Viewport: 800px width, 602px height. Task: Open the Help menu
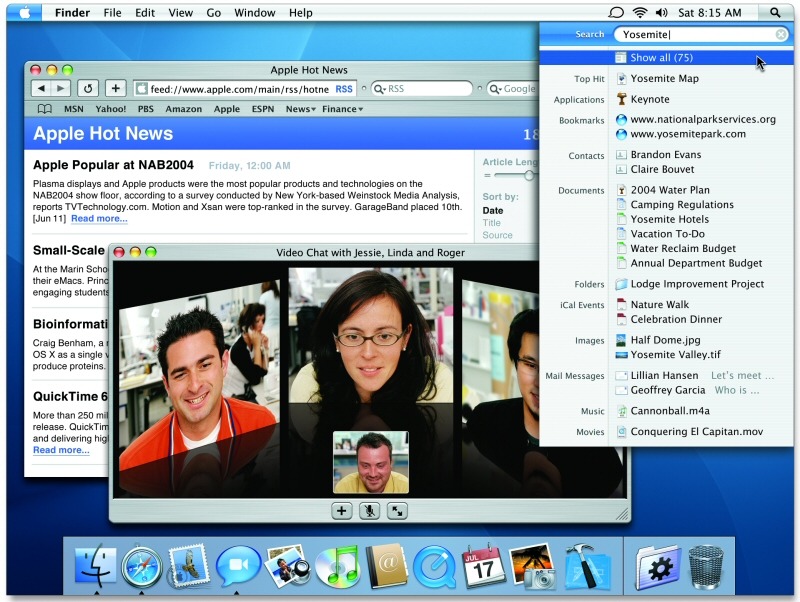coord(301,13)
